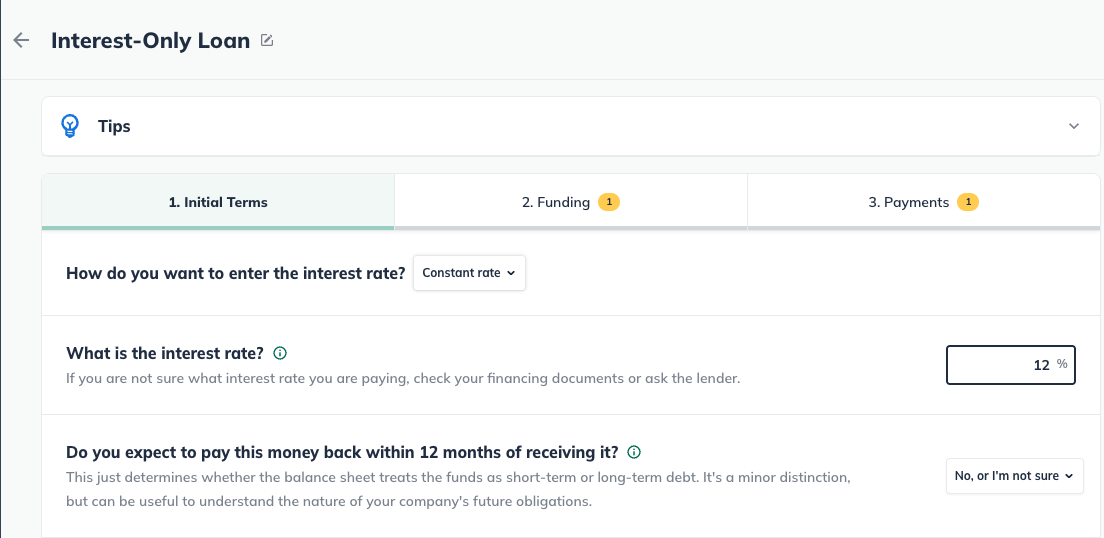This screenshot has height=538, width=1104.
Task: Click the percent symbol in the rate field
Action: 1062,365
